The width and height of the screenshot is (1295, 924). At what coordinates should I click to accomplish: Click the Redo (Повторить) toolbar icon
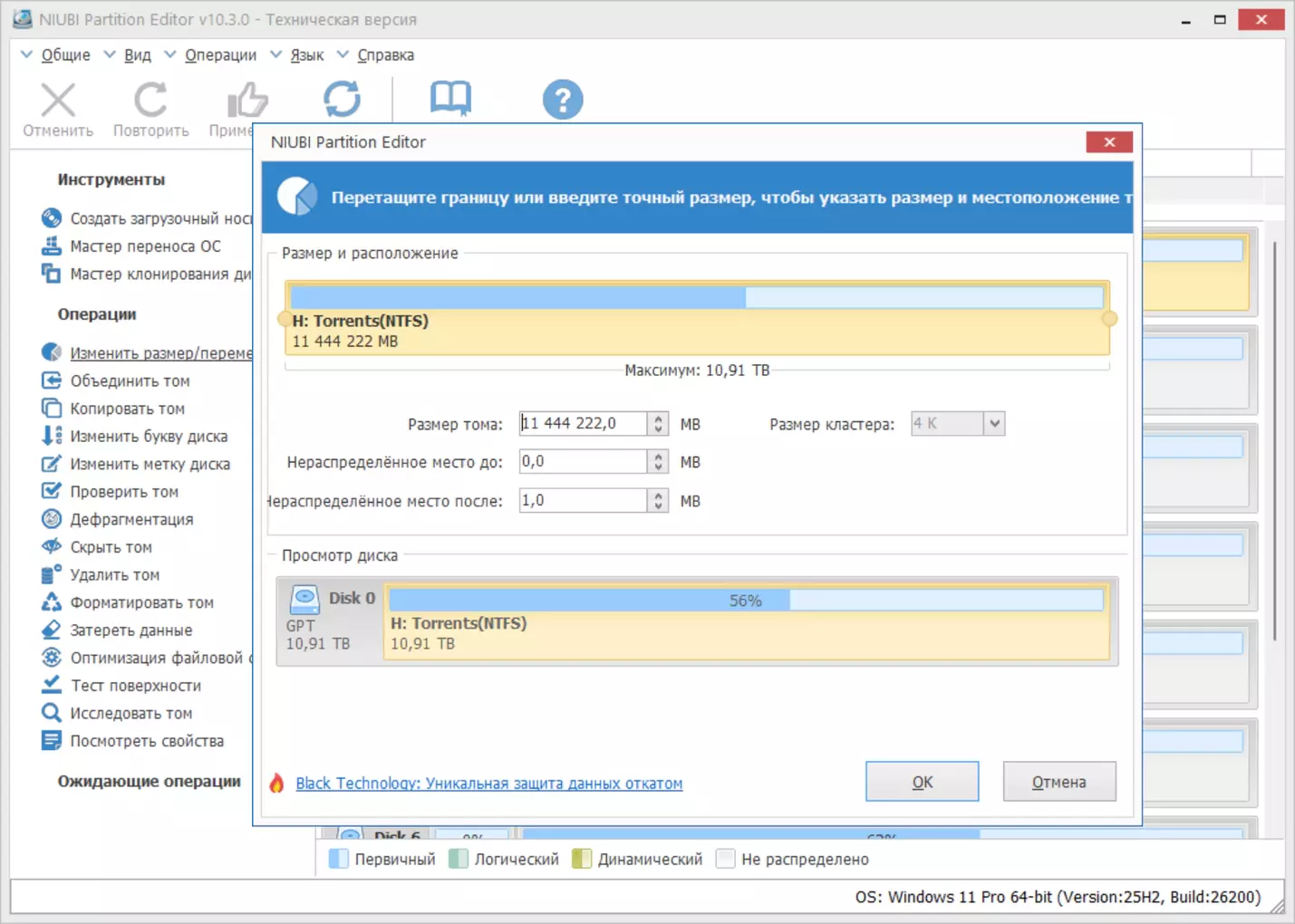(150, 101)
